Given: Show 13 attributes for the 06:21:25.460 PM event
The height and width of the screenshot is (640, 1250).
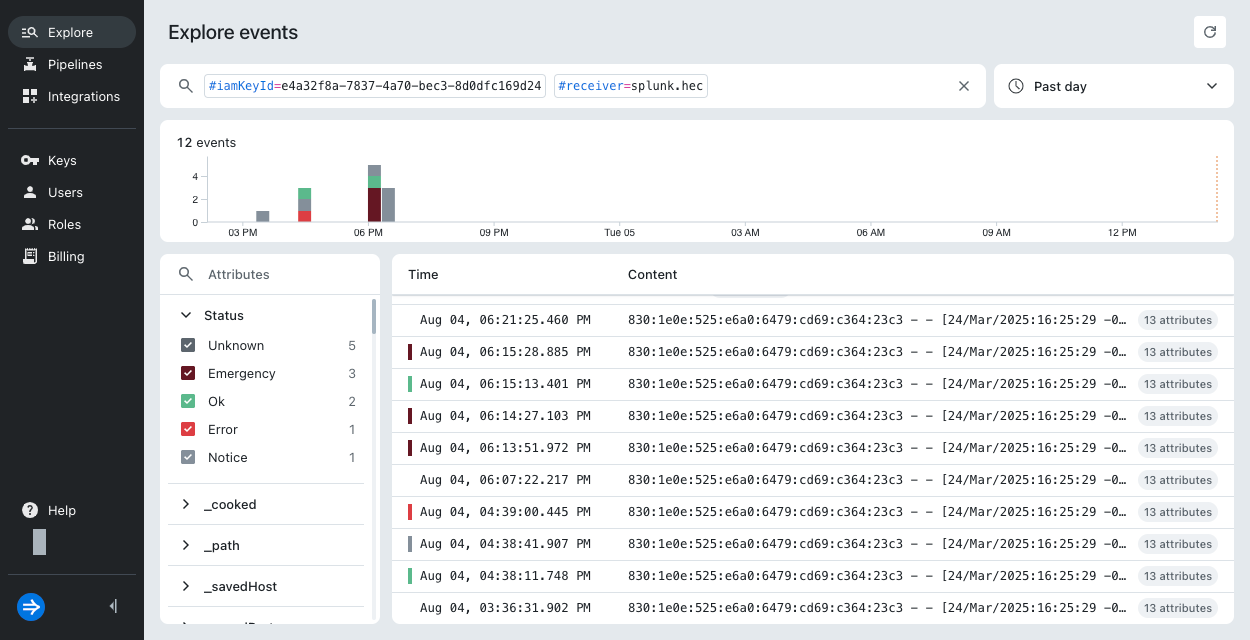Looking at the screenshot, I should [x=1177, y=320].
